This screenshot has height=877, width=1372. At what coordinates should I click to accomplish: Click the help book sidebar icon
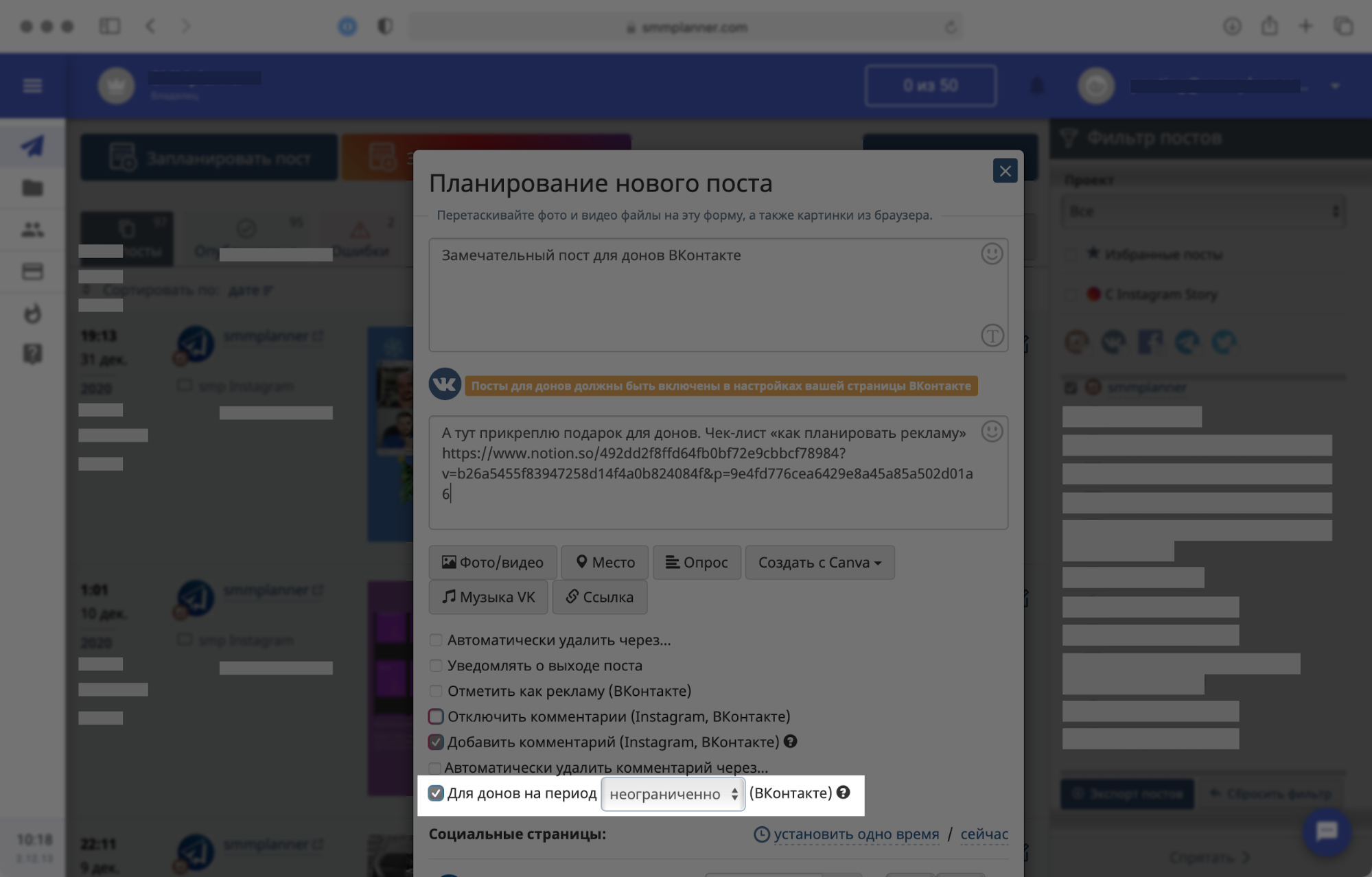[32, 353]
